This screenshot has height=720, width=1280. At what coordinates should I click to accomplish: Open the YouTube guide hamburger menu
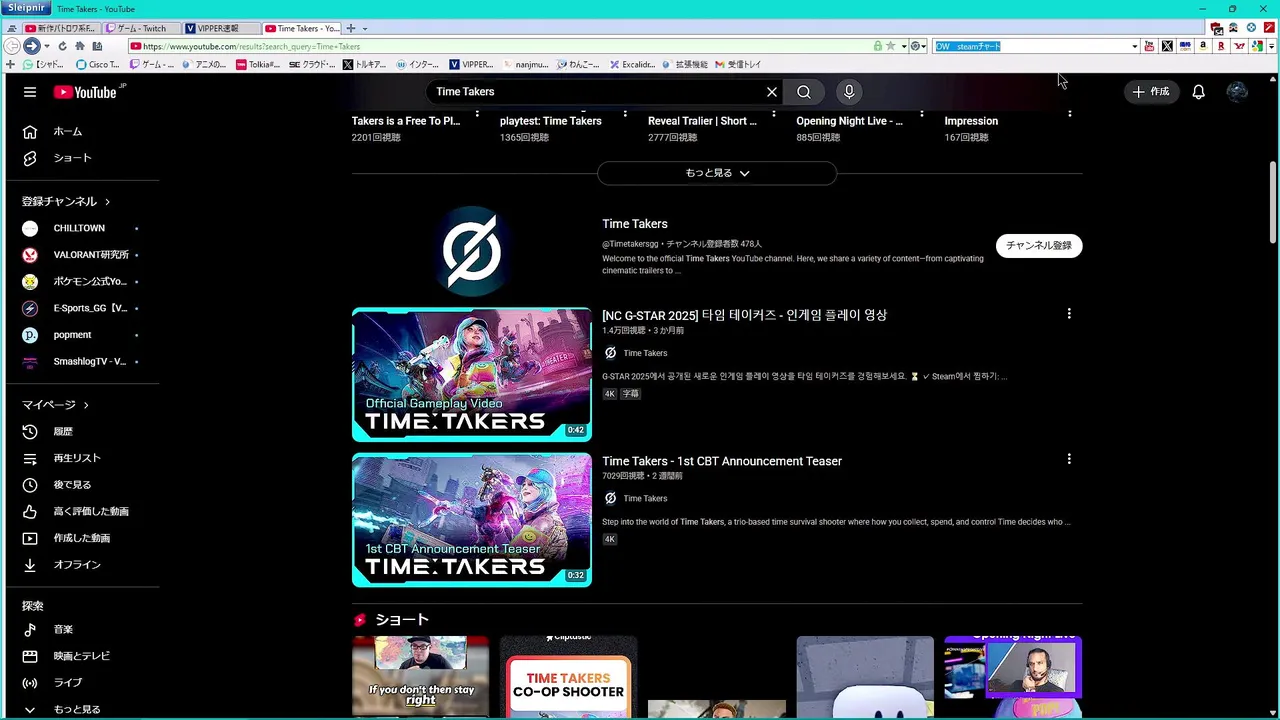tap(30, 92)
